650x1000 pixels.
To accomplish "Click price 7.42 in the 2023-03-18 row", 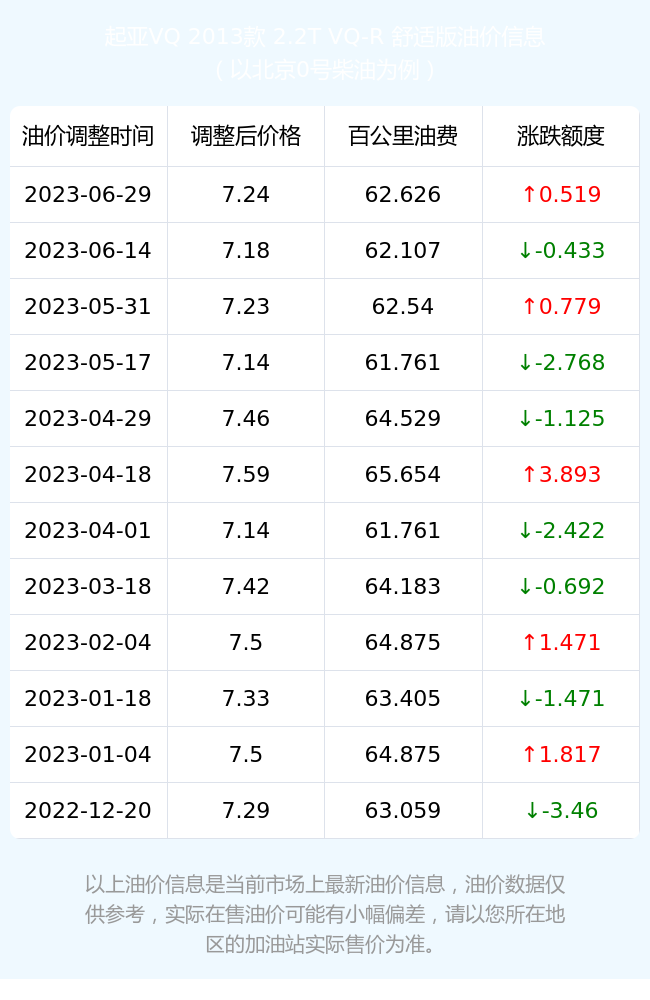I will tap(246, 587).
